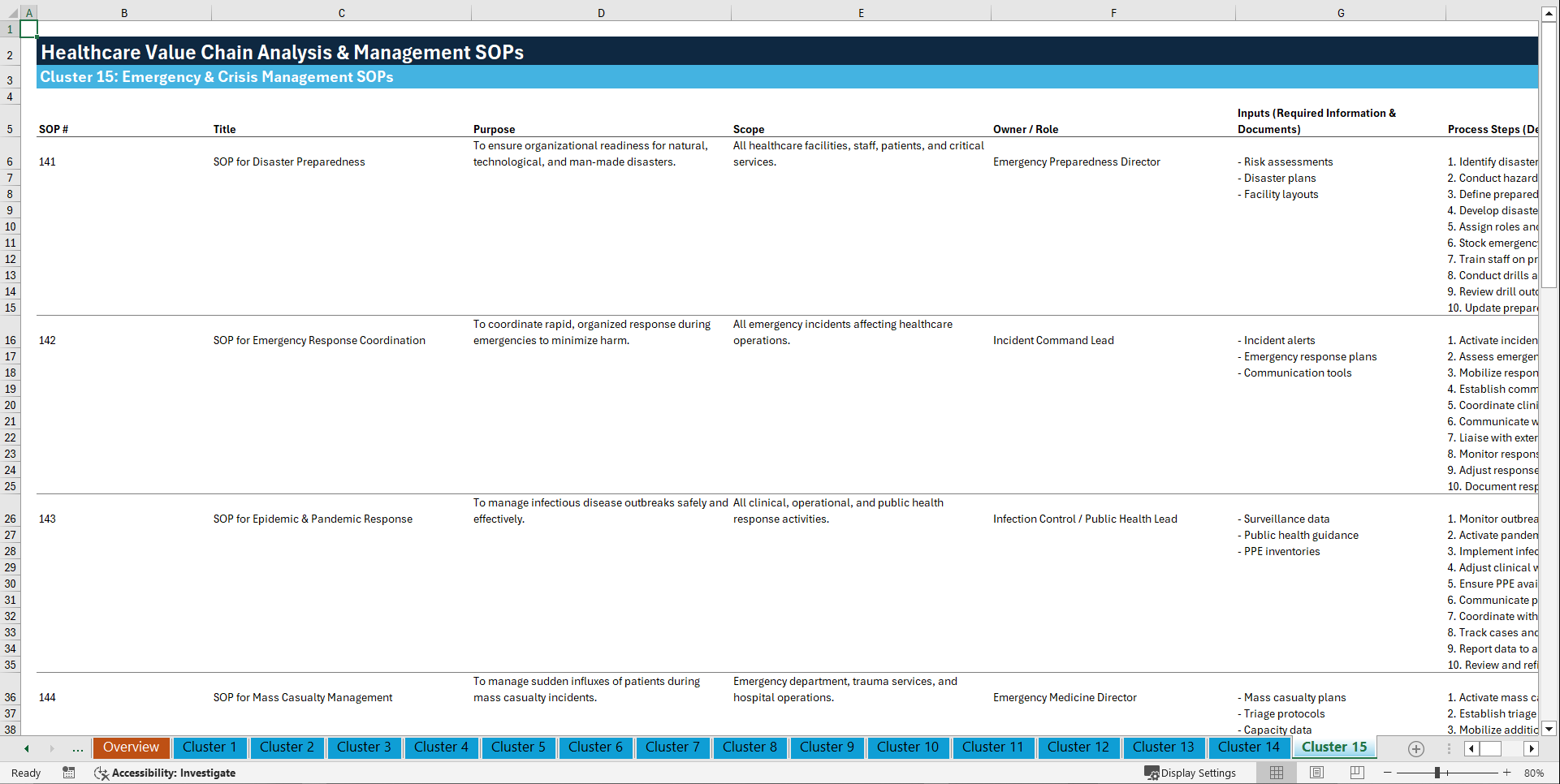This screenshot has width=1560, height=784.
Task: Switch to the Cluster 14 tab
Action: tap(1249, 747)
